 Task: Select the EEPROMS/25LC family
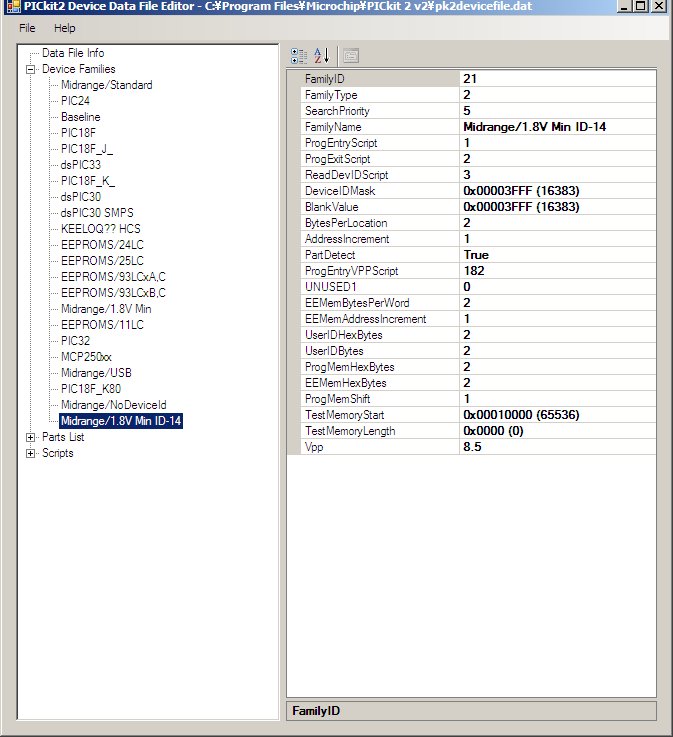pos(102,261)
